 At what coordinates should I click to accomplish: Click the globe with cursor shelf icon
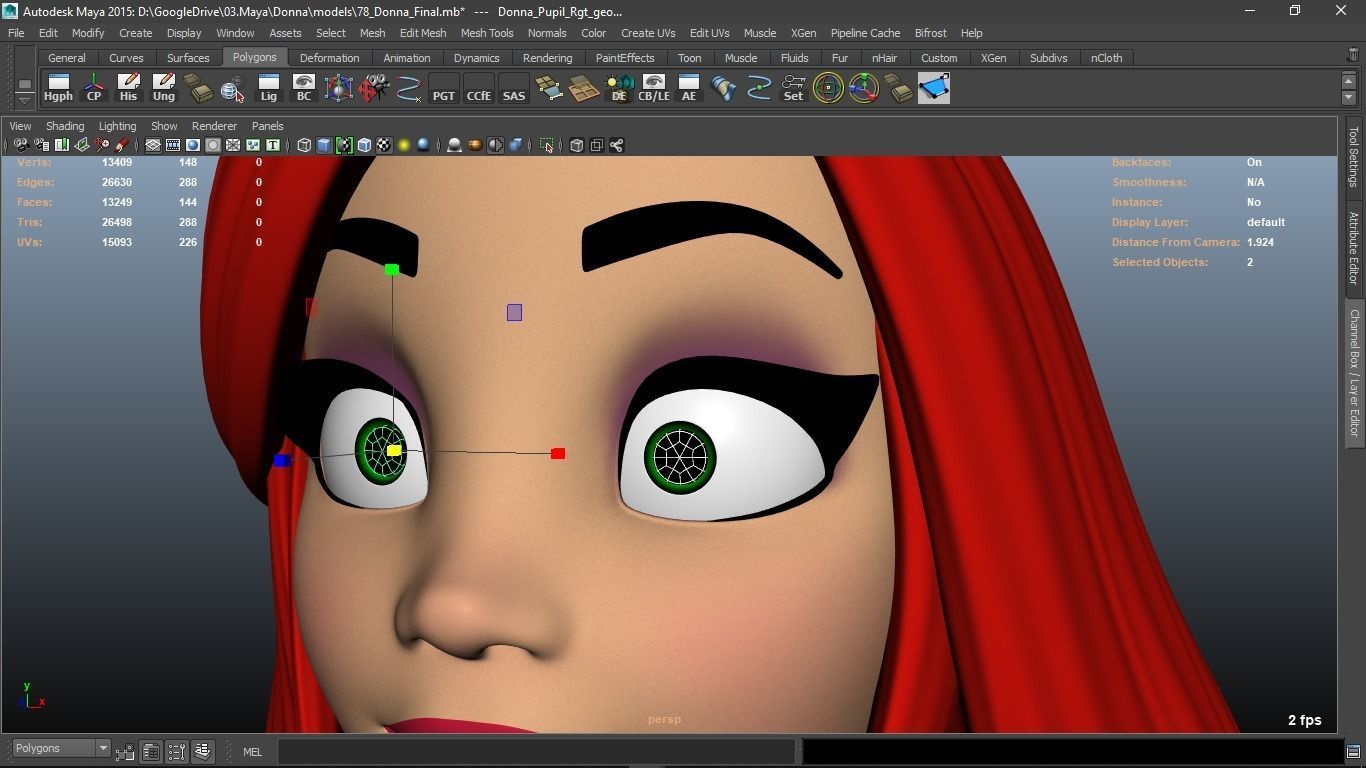point(233,88)
